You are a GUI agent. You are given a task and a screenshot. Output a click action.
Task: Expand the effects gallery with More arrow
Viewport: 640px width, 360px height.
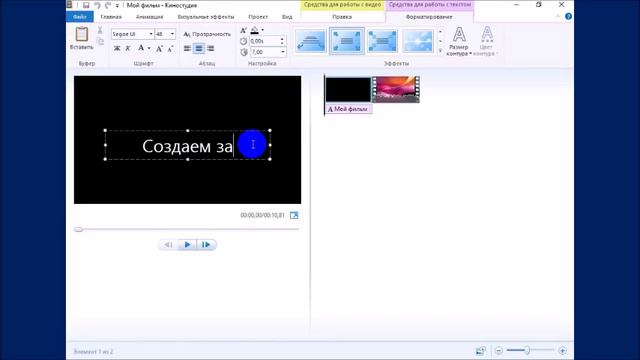coord(440,51)
